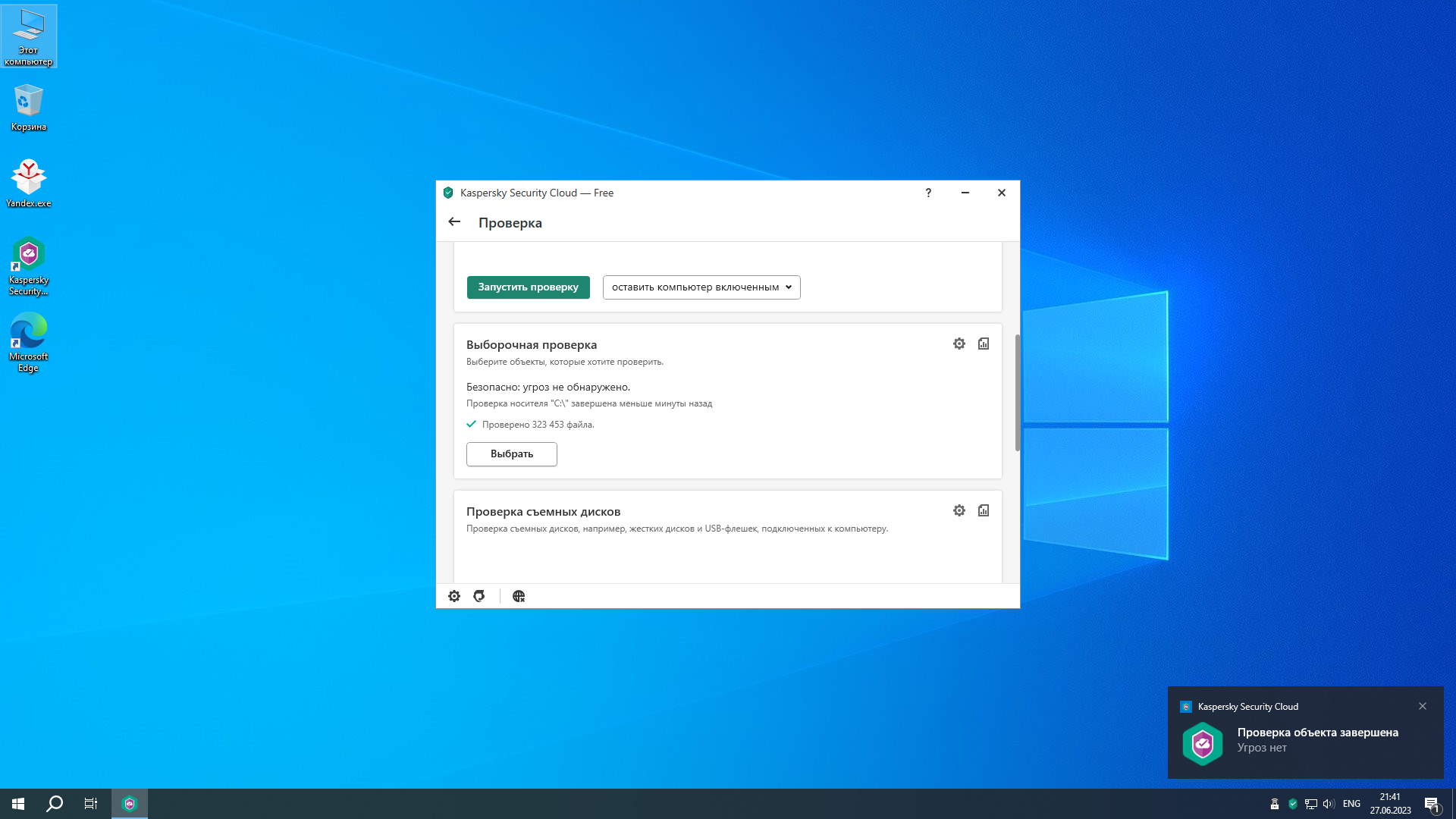This screenshot has width=1456, height=819.
Task: Go back using the arrow next to Проверка
Action: 454,221
